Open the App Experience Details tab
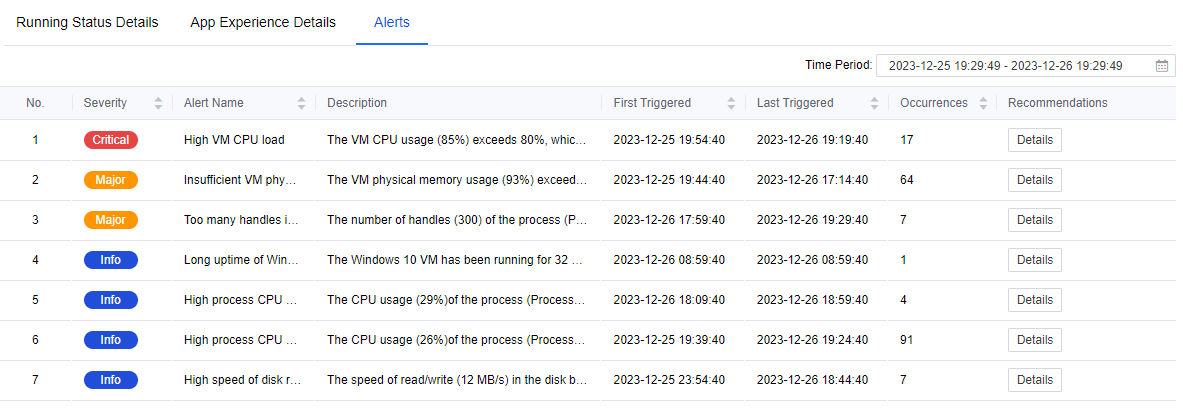 [263, 22]
